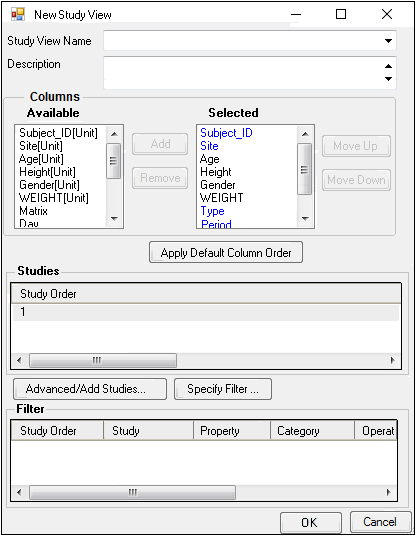Select Site in the Selected list

coord(209,146)
